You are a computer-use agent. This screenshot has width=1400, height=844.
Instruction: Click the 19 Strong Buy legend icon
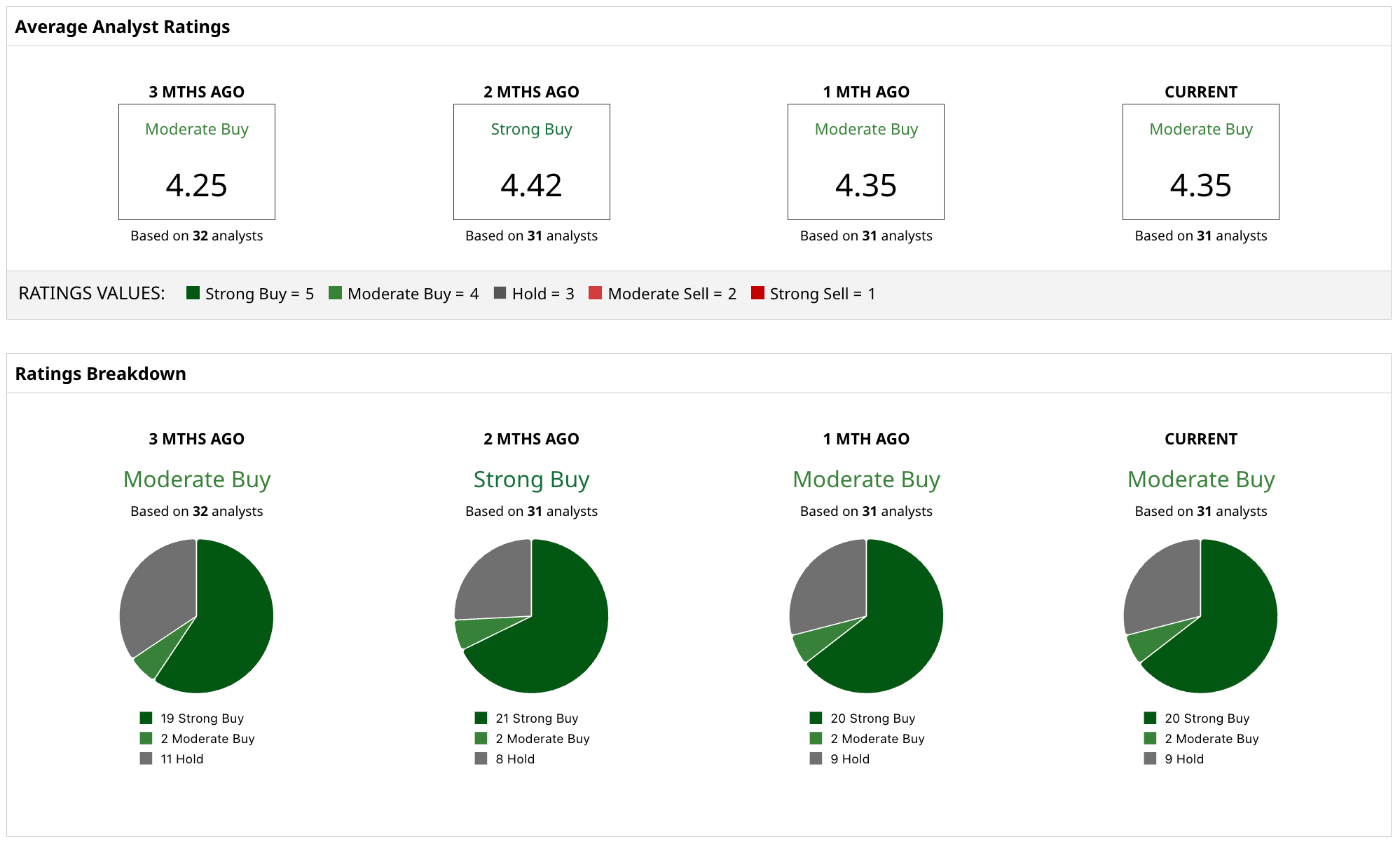(146, 718)
